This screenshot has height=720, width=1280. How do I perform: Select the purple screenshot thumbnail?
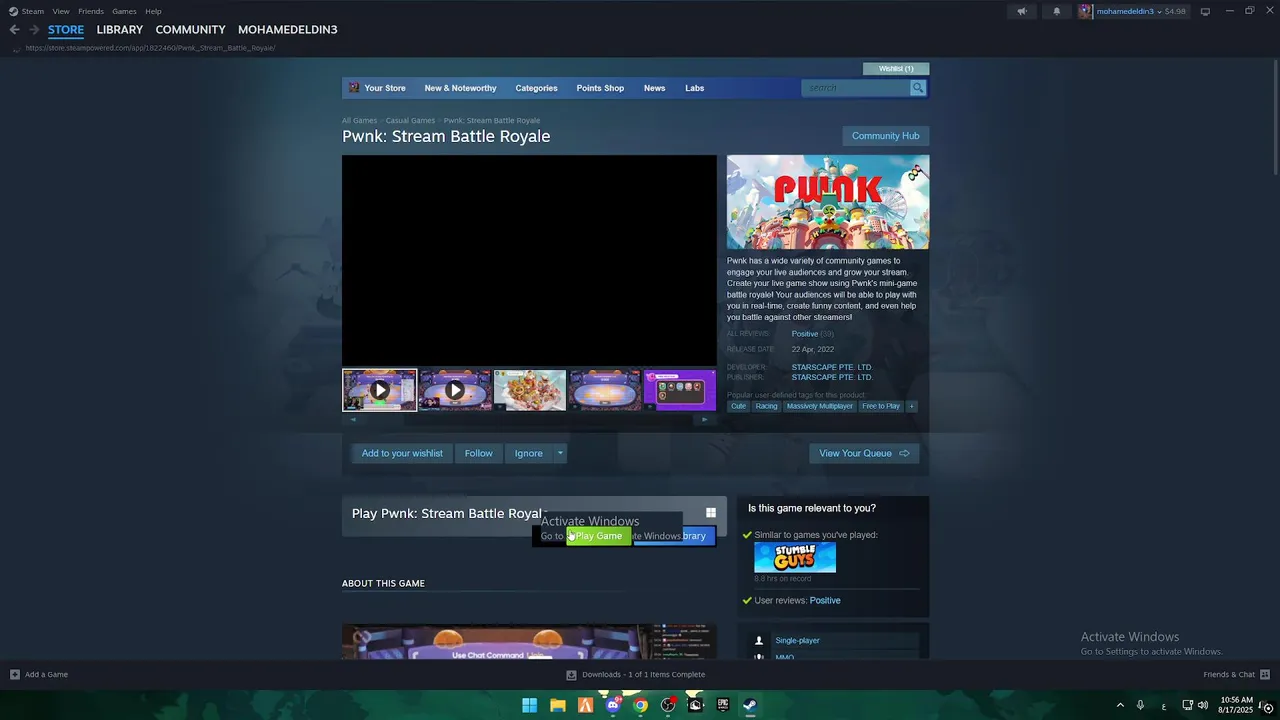click(680, 390)
